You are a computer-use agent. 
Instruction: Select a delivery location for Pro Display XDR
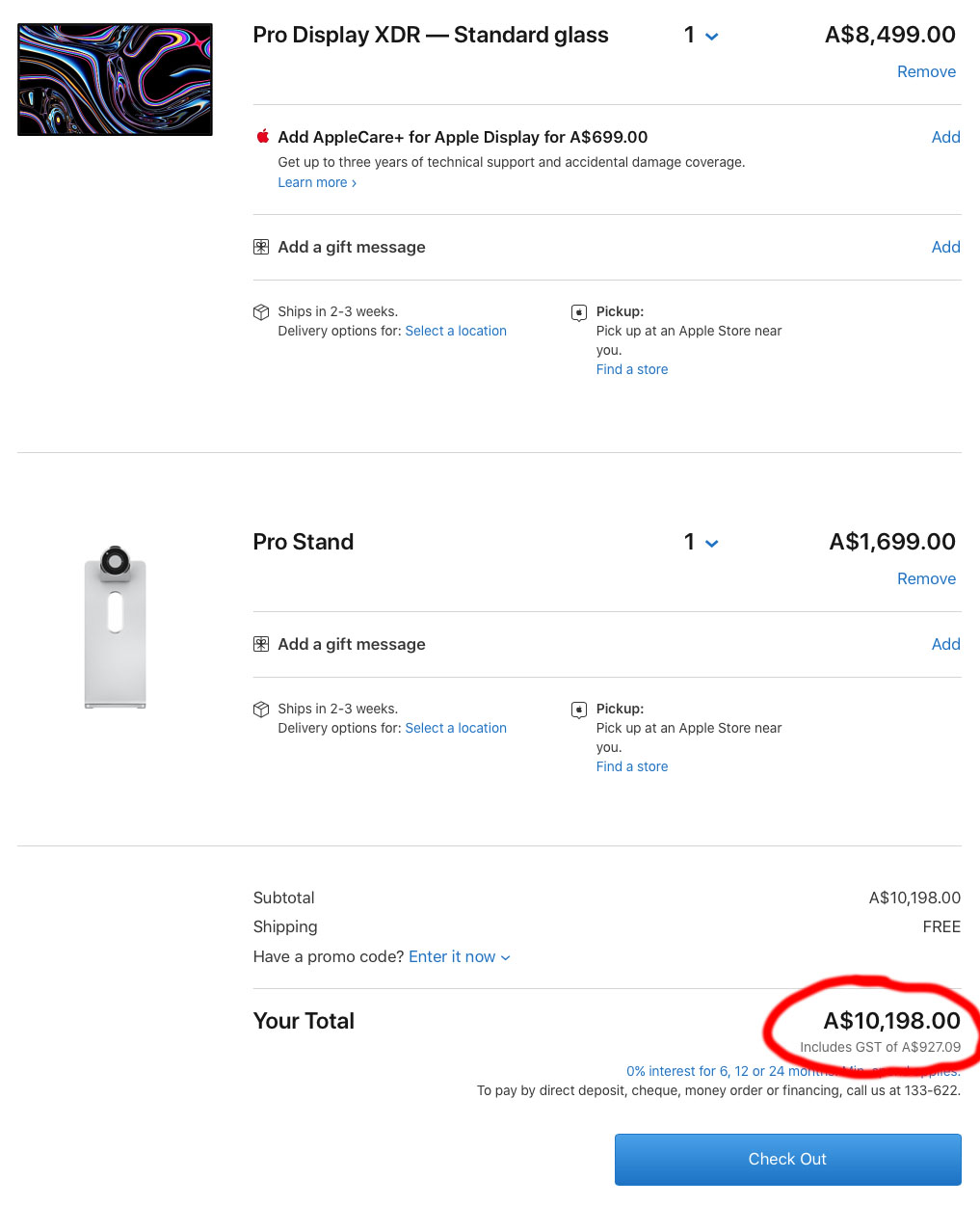[456, 331]
